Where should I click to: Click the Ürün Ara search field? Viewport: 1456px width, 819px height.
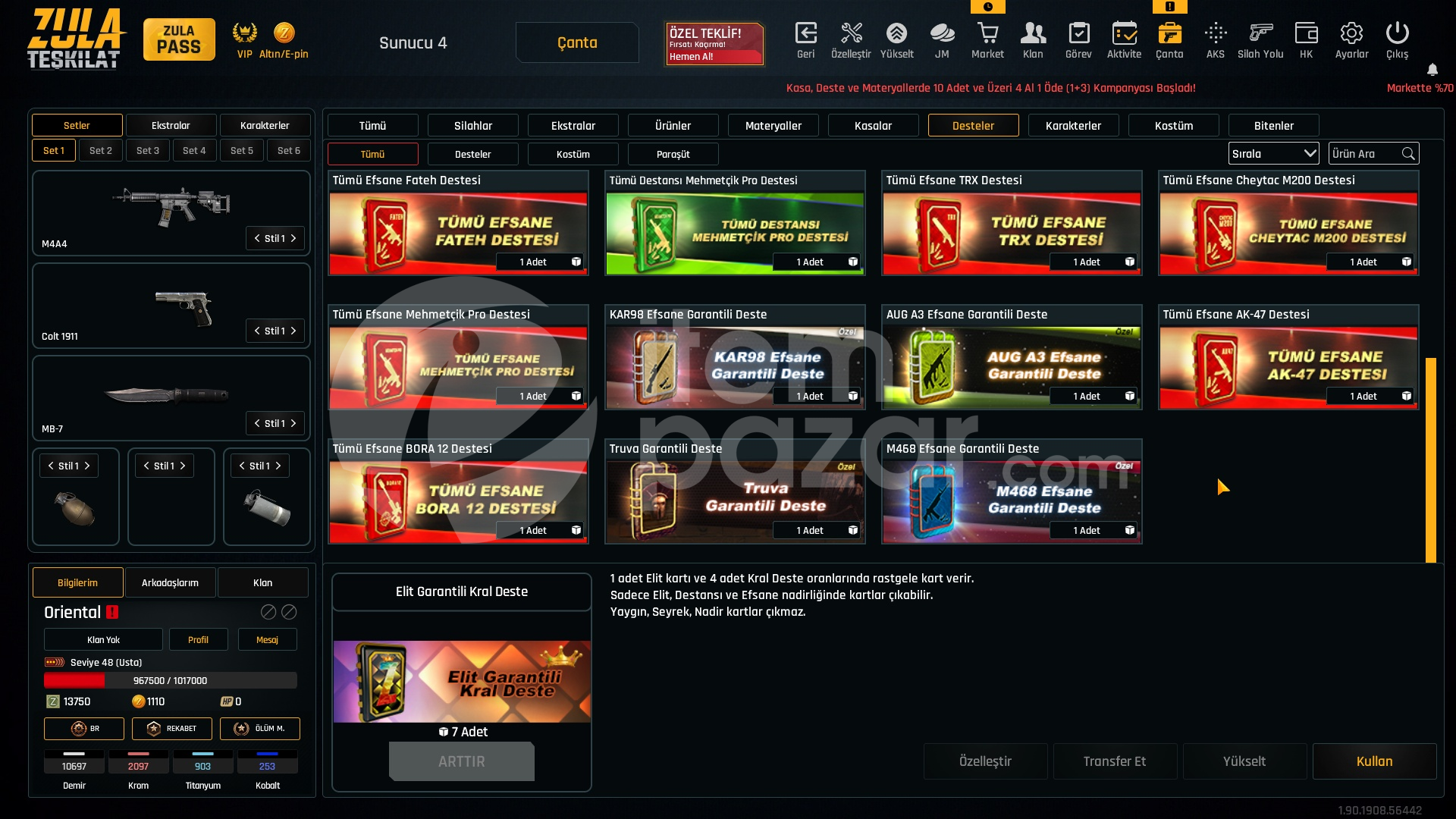click(1373, 154)
